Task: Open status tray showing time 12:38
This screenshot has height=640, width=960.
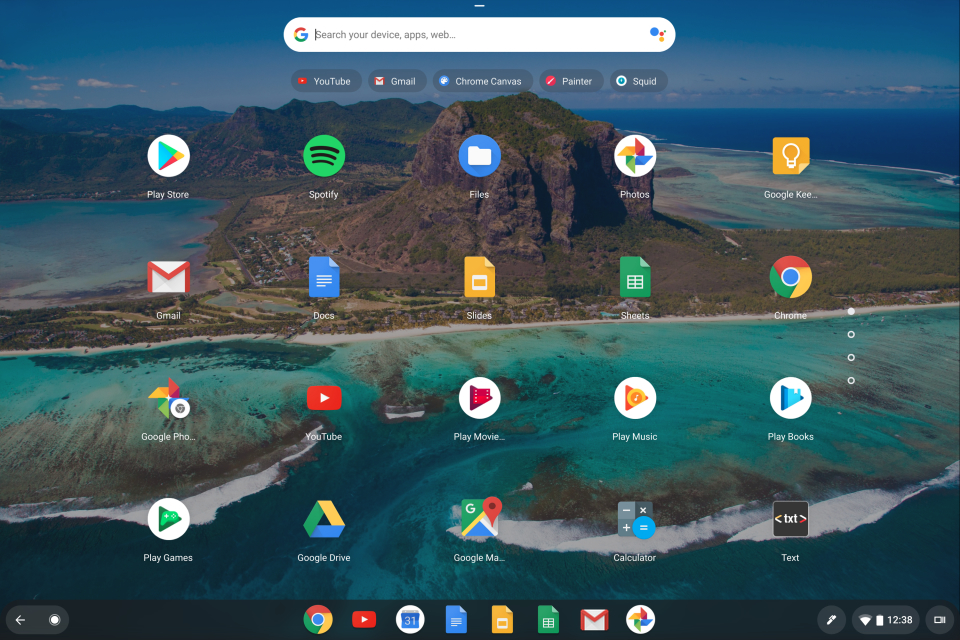Action: coord(885,620)
